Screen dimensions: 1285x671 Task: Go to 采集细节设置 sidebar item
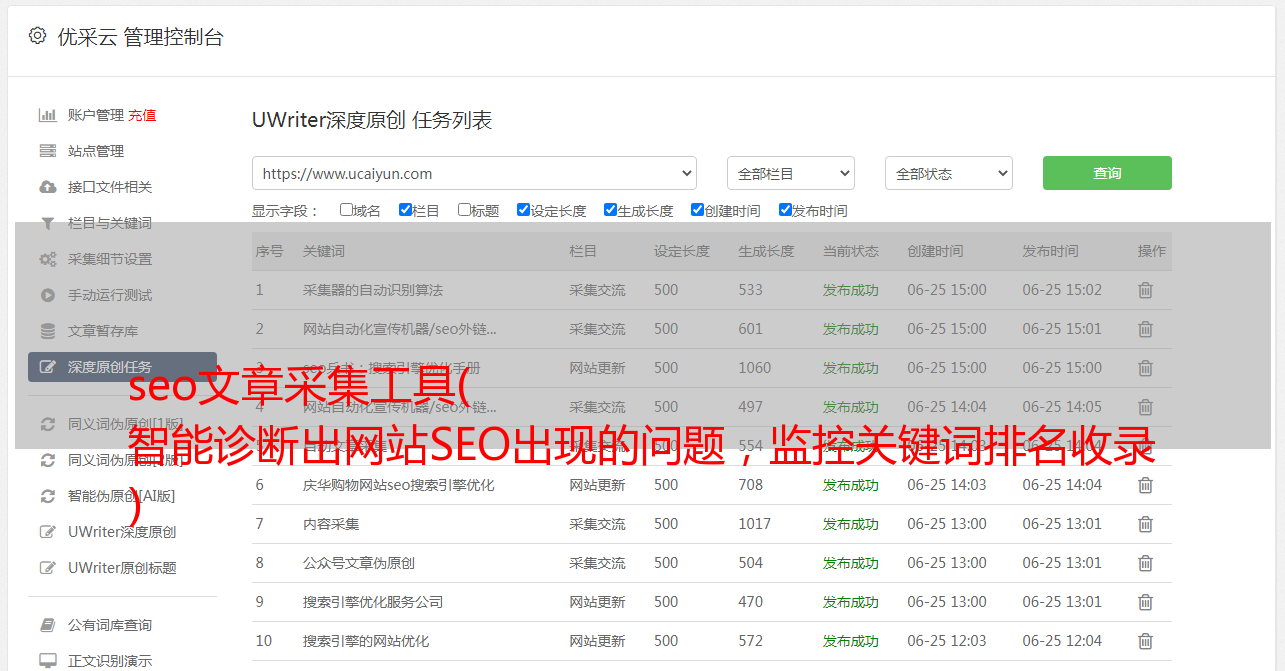[x=110, y=259]
